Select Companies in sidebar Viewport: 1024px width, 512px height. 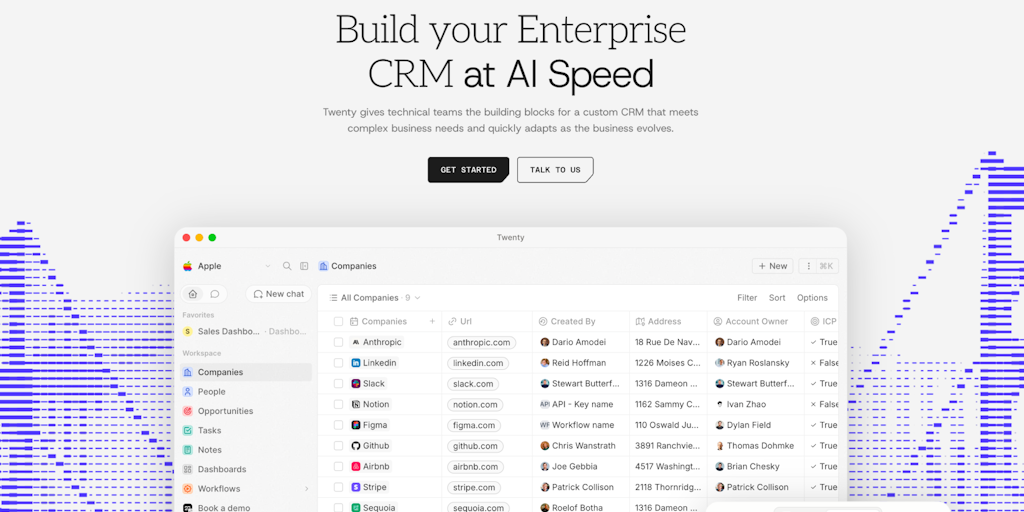pos(246,372)
